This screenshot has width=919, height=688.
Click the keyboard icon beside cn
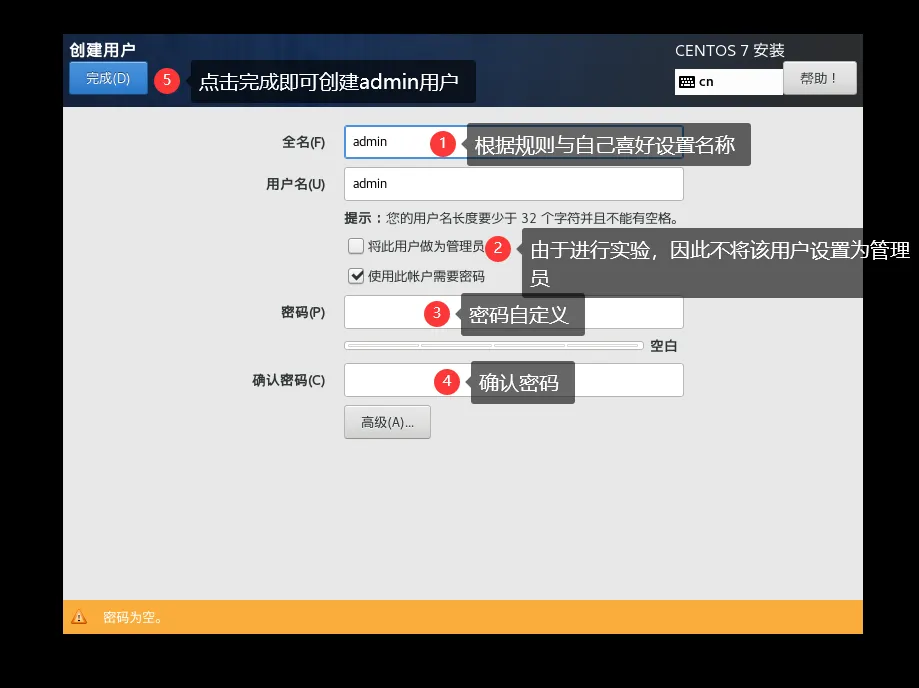[687, 82]
